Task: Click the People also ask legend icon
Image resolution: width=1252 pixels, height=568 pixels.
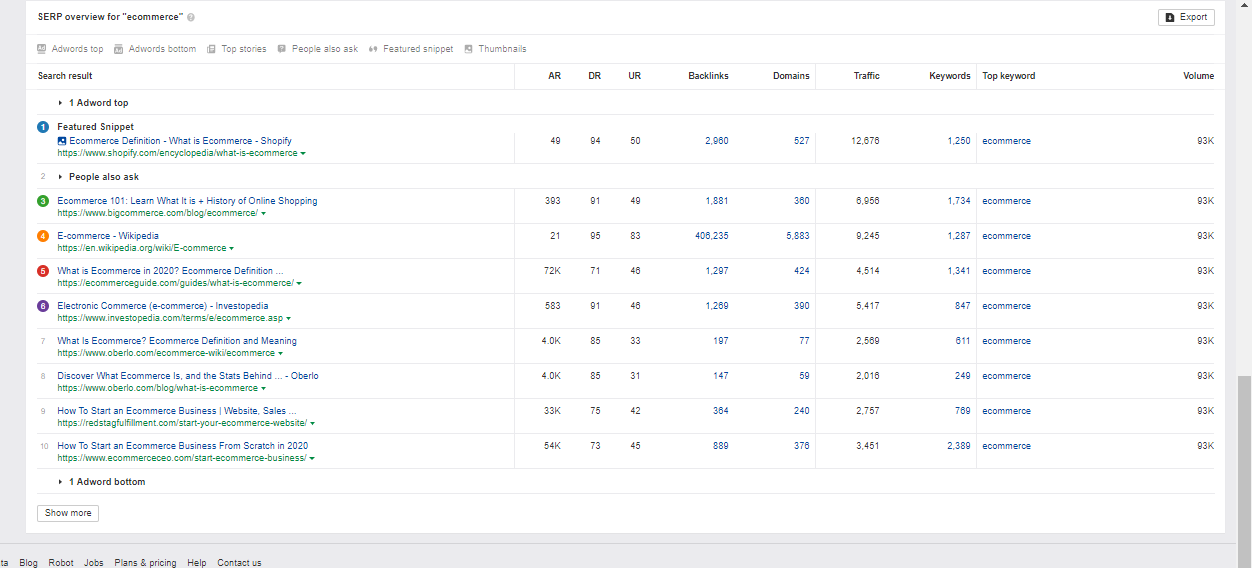Action: (282, 49)
